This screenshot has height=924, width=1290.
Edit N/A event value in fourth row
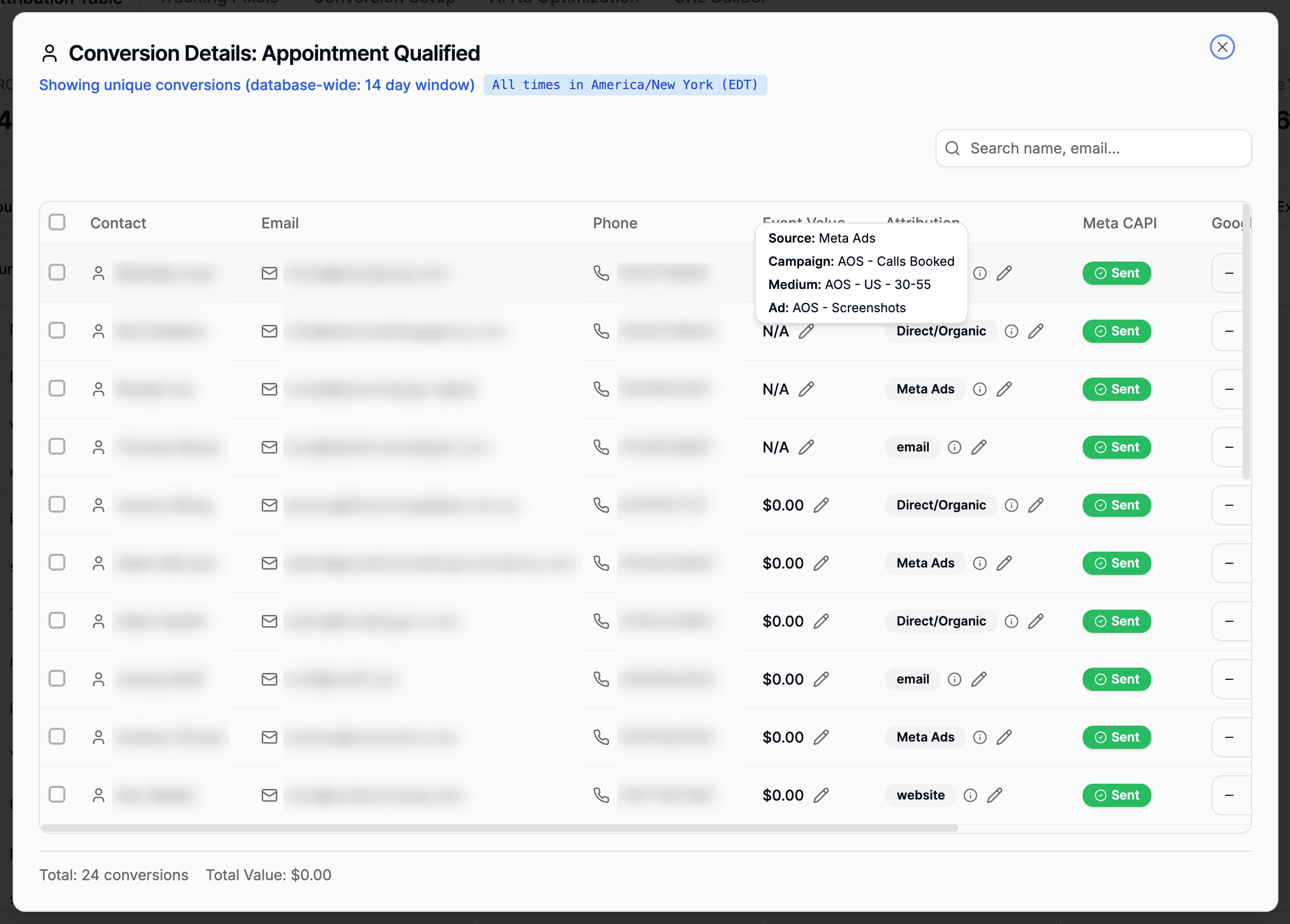point(806,447)
